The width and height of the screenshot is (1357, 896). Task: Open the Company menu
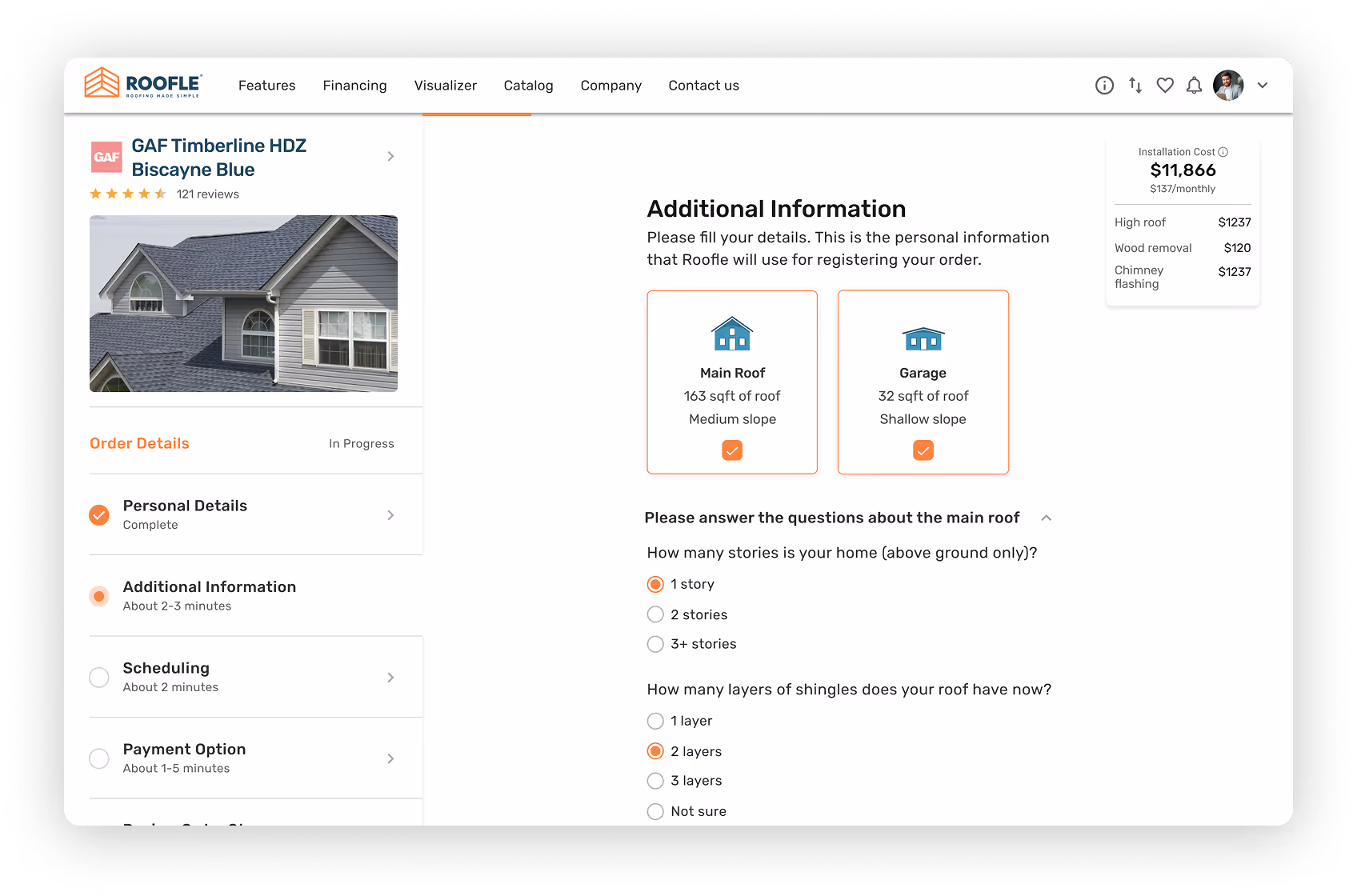[x=610, y=86]
